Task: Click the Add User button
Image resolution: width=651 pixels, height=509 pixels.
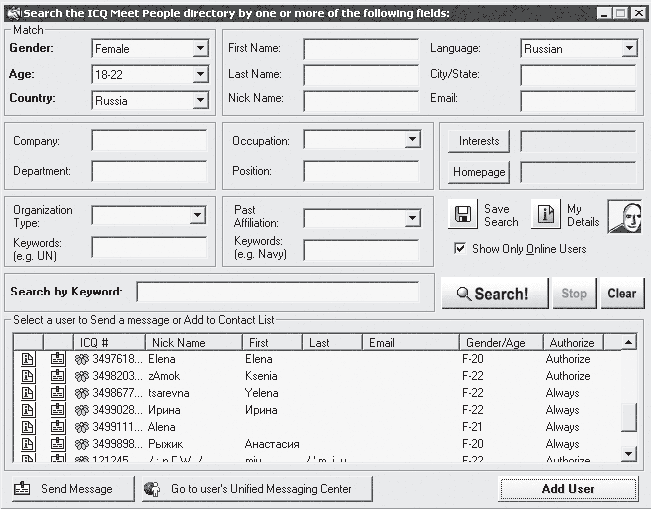Action: 568,489
